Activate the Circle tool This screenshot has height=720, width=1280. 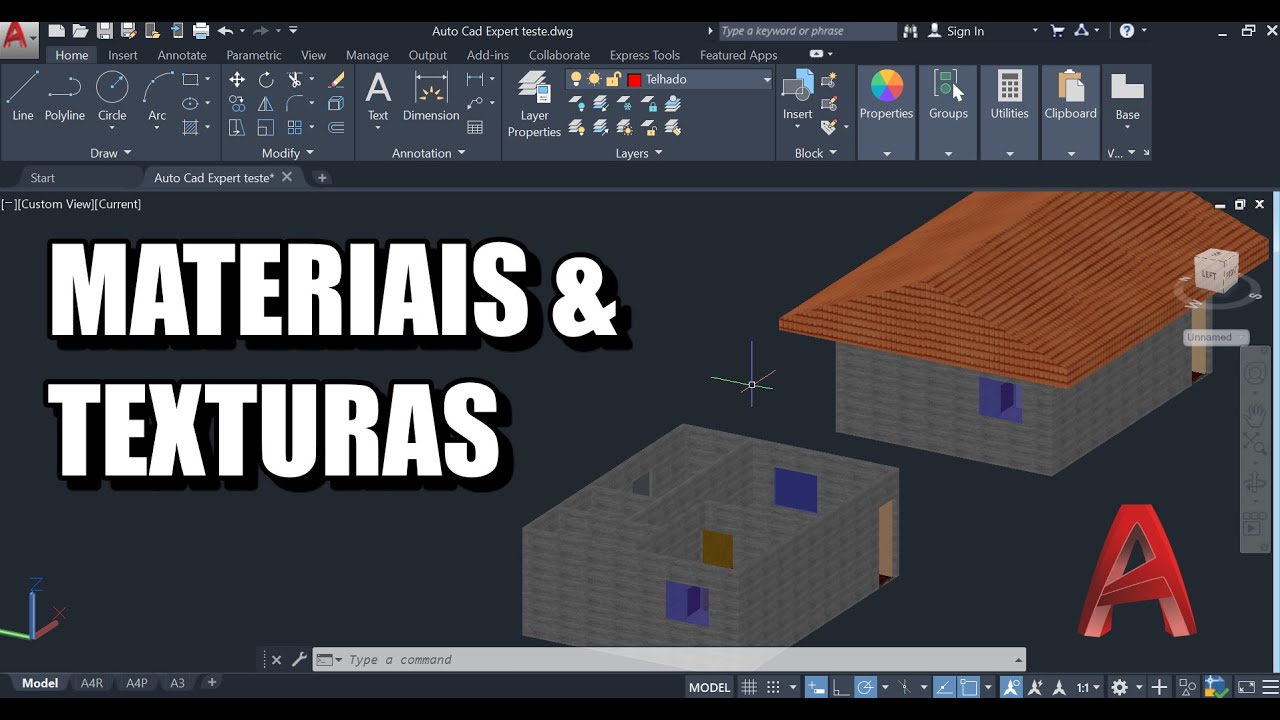(112, 96)
